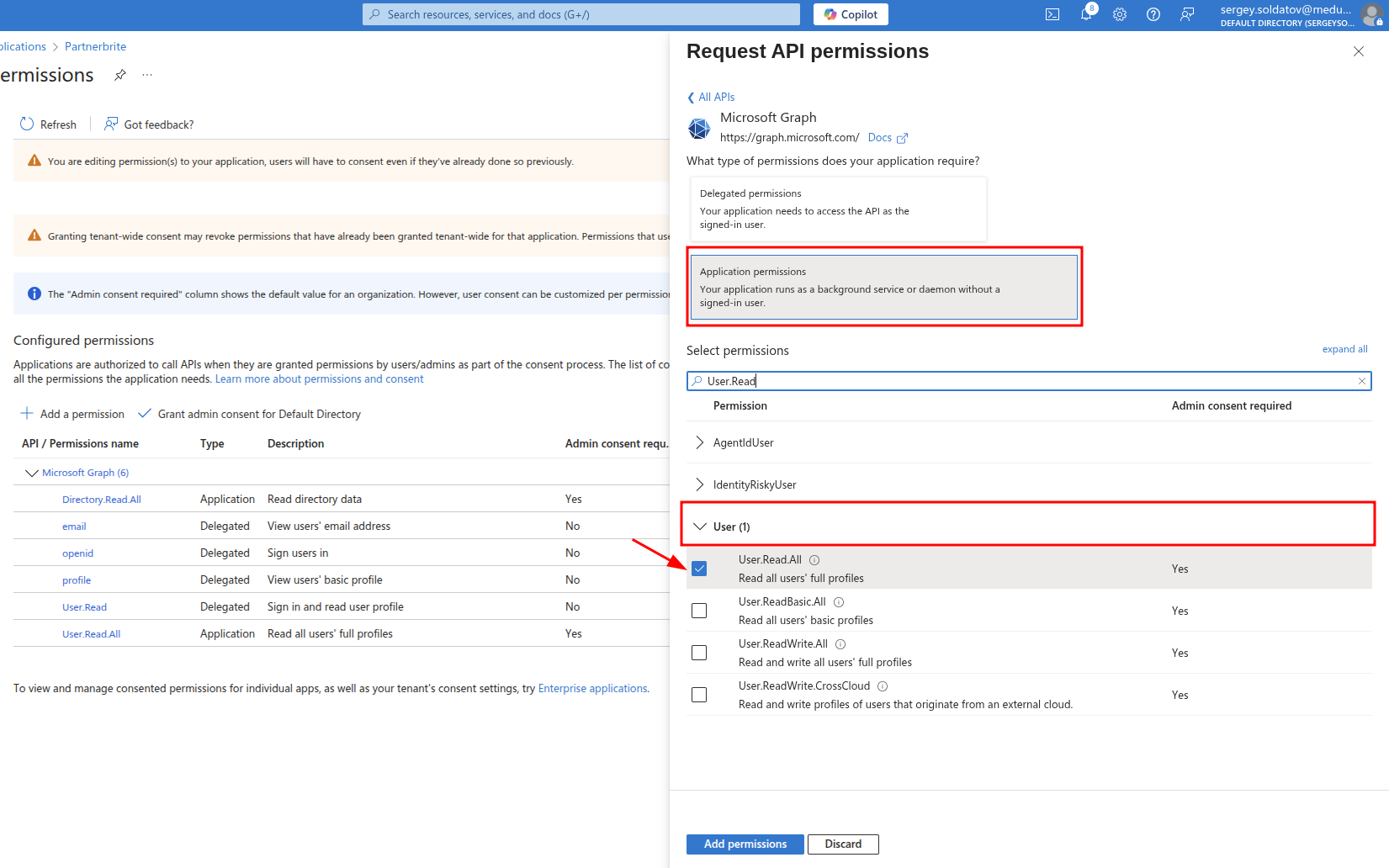Open email permission link
This screenshot has width=1389, height=868.
[74, 527]
